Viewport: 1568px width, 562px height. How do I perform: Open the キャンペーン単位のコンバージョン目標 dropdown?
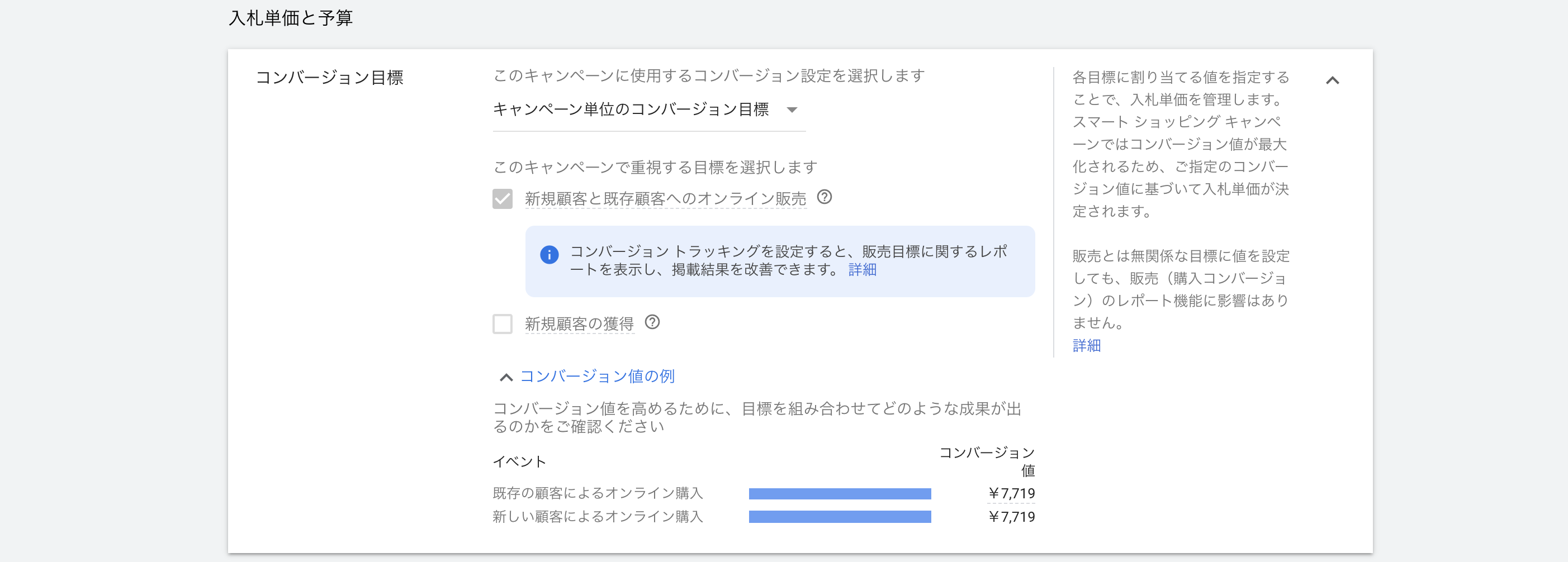click(648, 110)
